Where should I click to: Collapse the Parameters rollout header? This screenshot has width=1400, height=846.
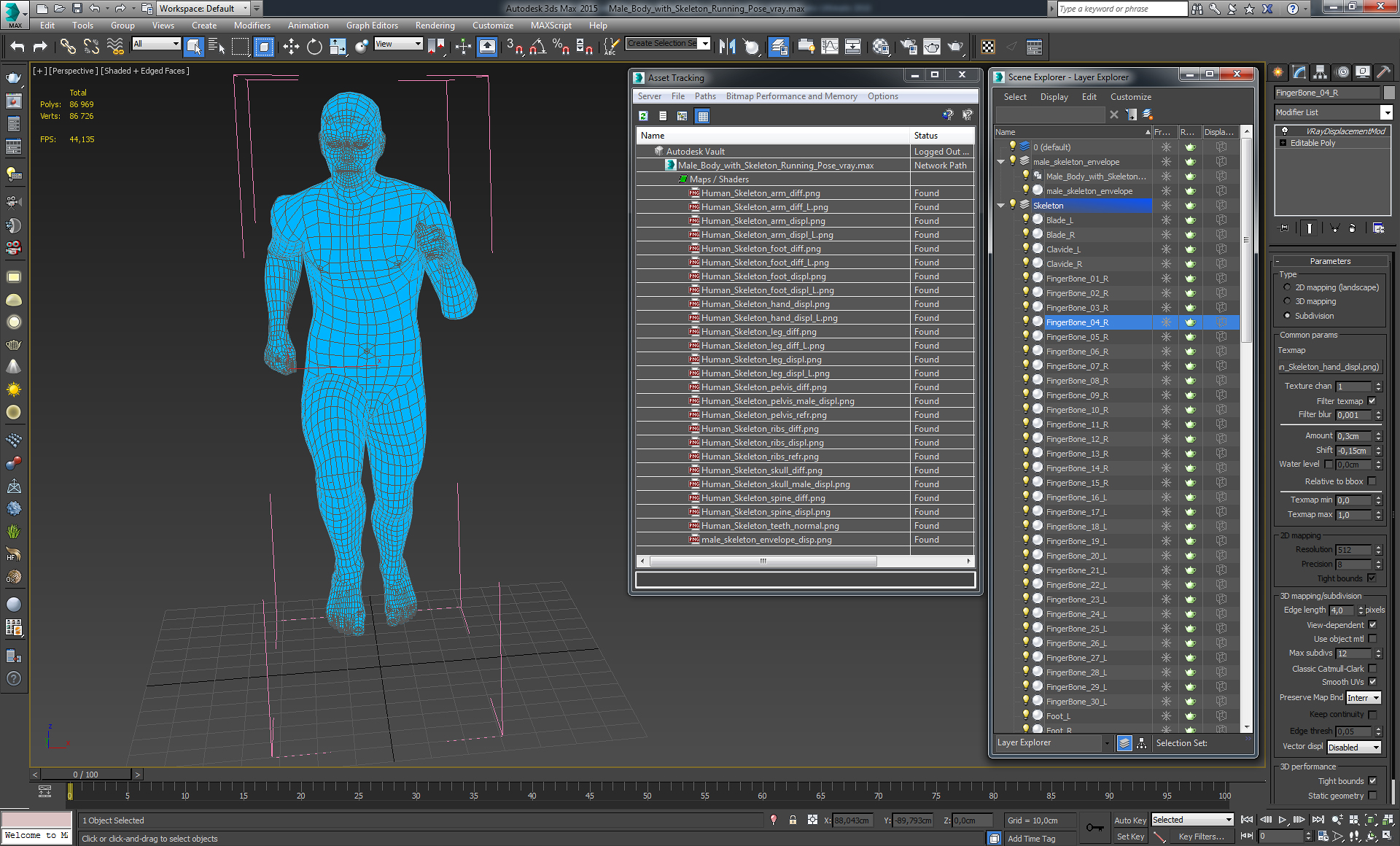(1329, 261)
